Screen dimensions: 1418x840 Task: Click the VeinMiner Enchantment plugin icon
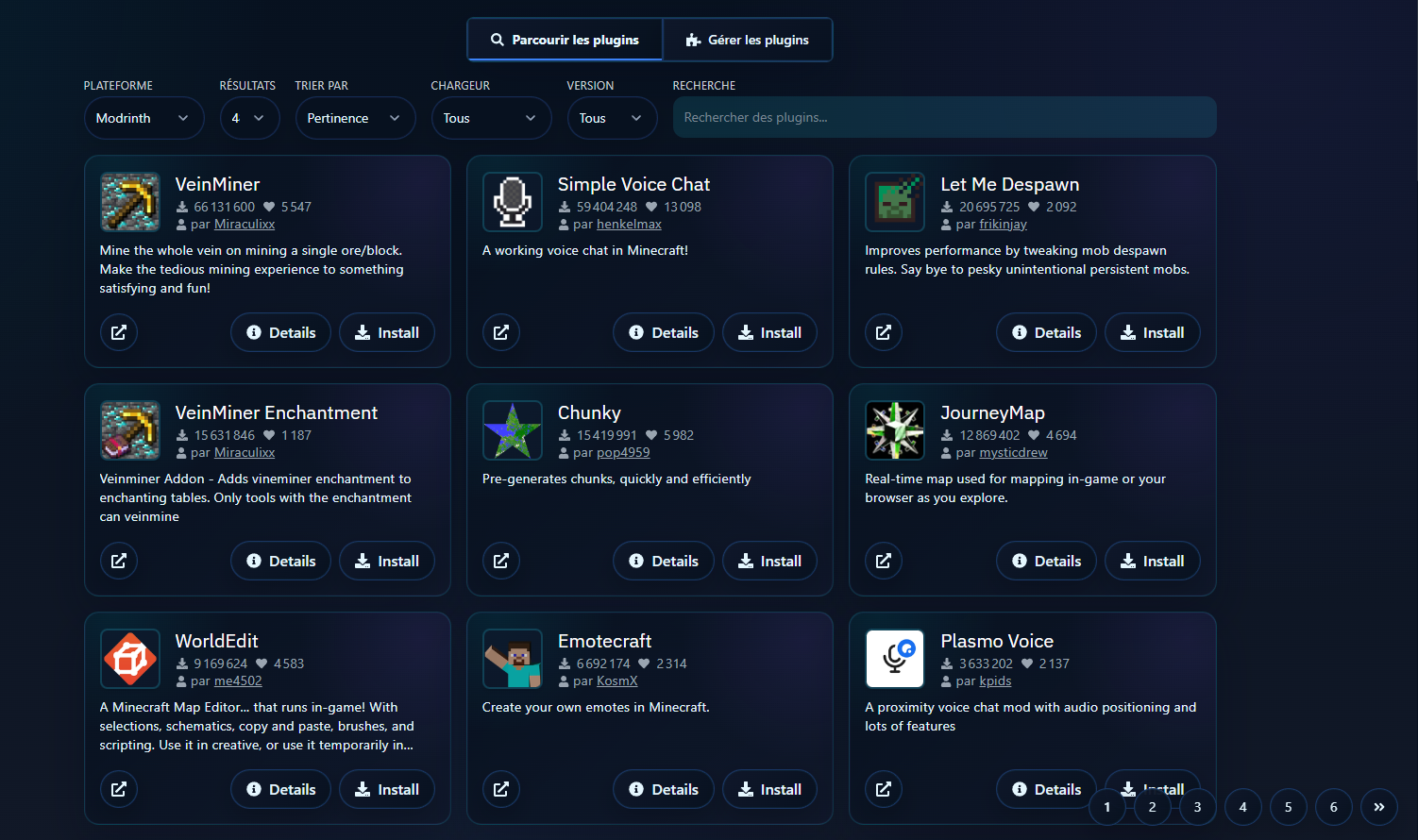pyautogui.click(x=130, y=430)
